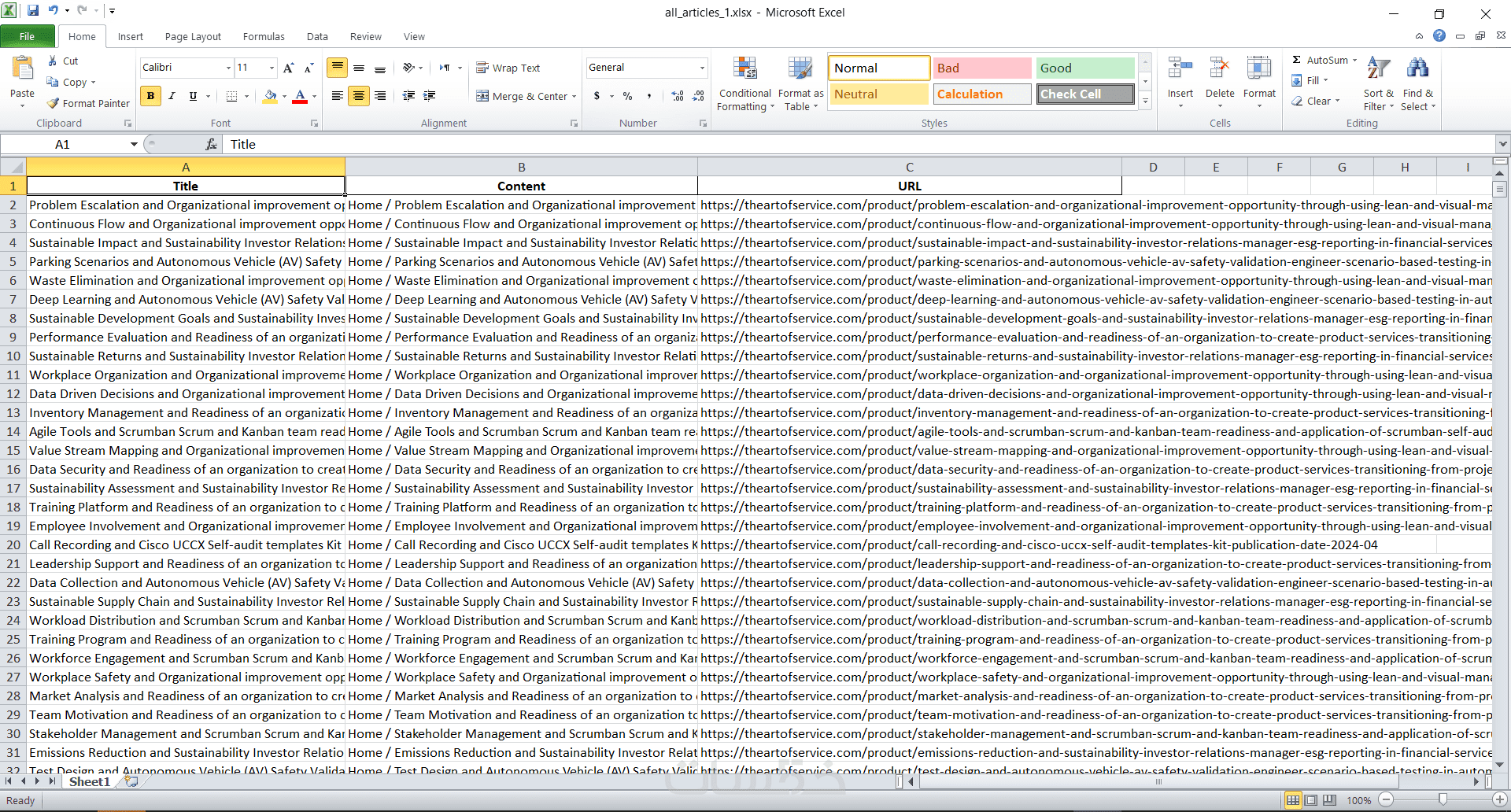This screenshot has width=1511, height=812.
Task: Click Decrease Decimal icon
Action: point(698,96)
